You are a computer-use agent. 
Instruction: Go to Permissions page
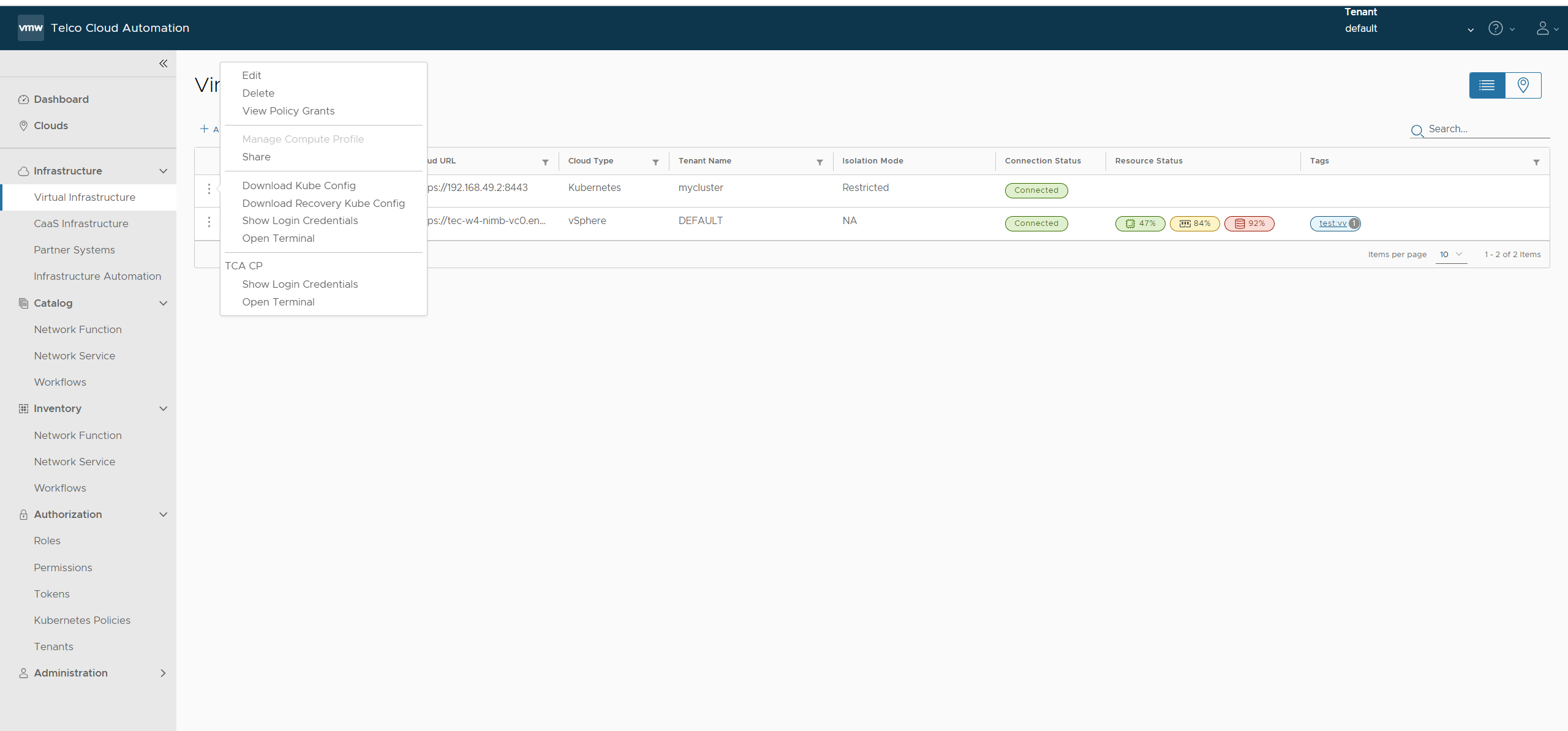pyautogui.click(x=63, y=568)
